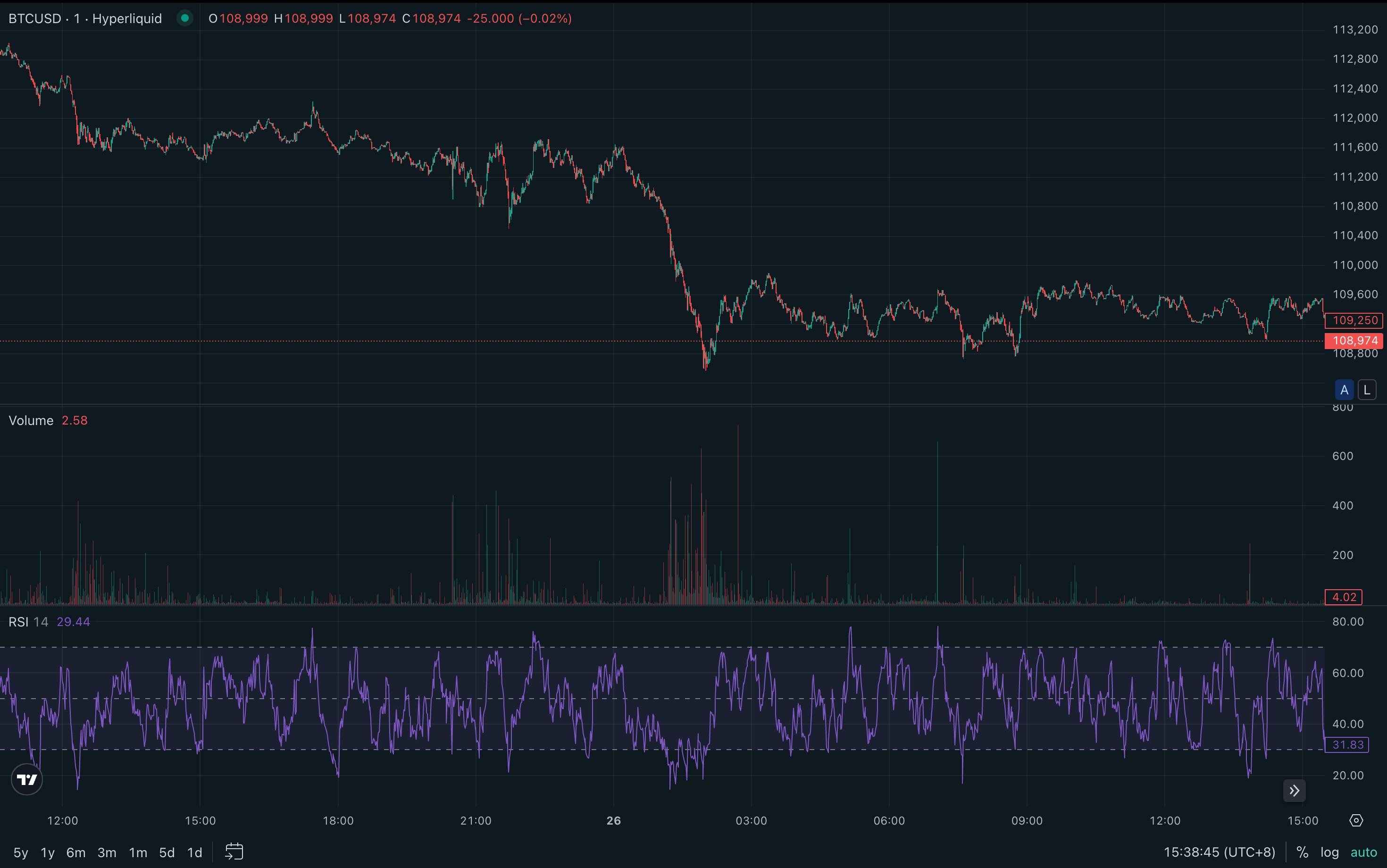Open the go-to-date calendar icon
Viewport: 1387px width, 868px height.
click(x=234, y=852)
